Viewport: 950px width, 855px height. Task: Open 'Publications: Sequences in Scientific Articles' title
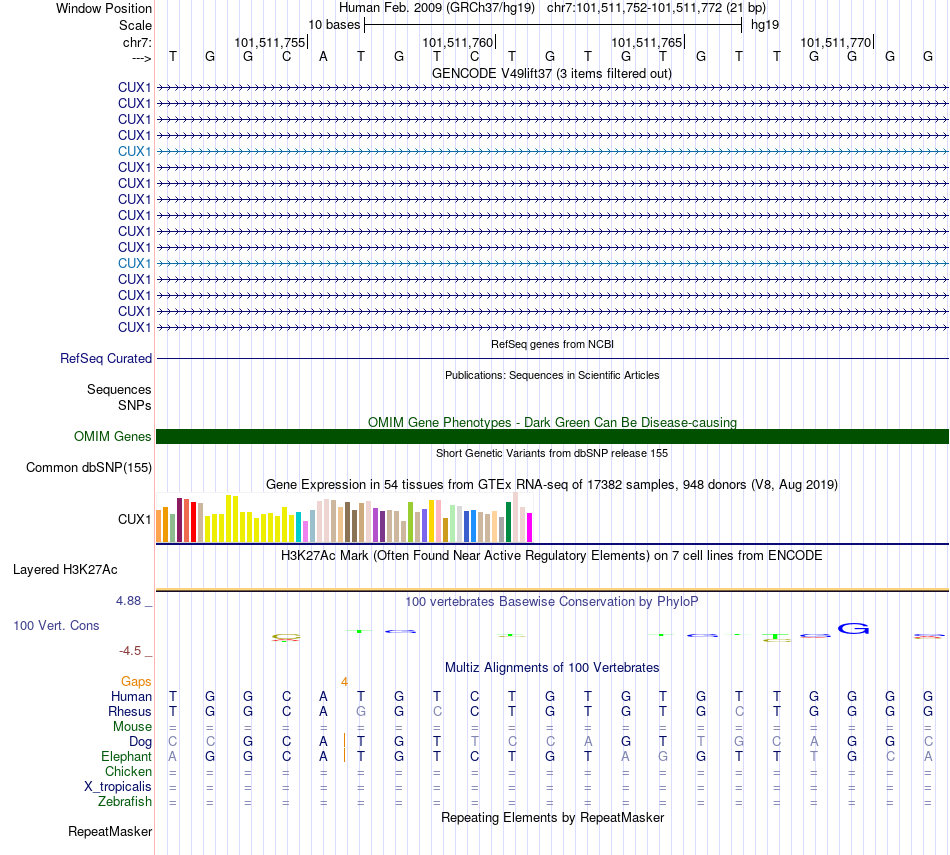[552, 375]
